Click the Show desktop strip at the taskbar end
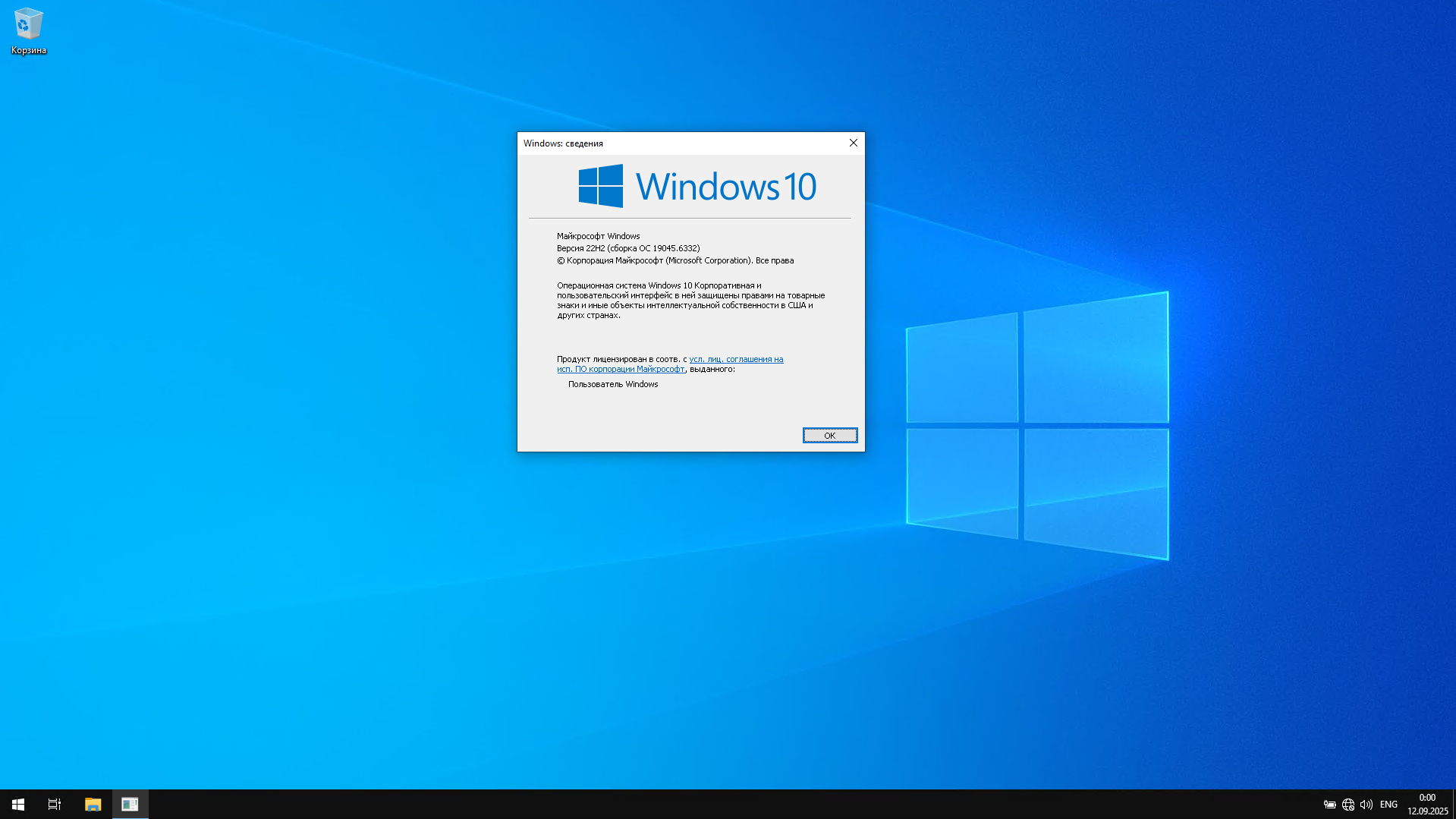The width and height of the screenshot is (1456, 819). [x=1454, y=804]
